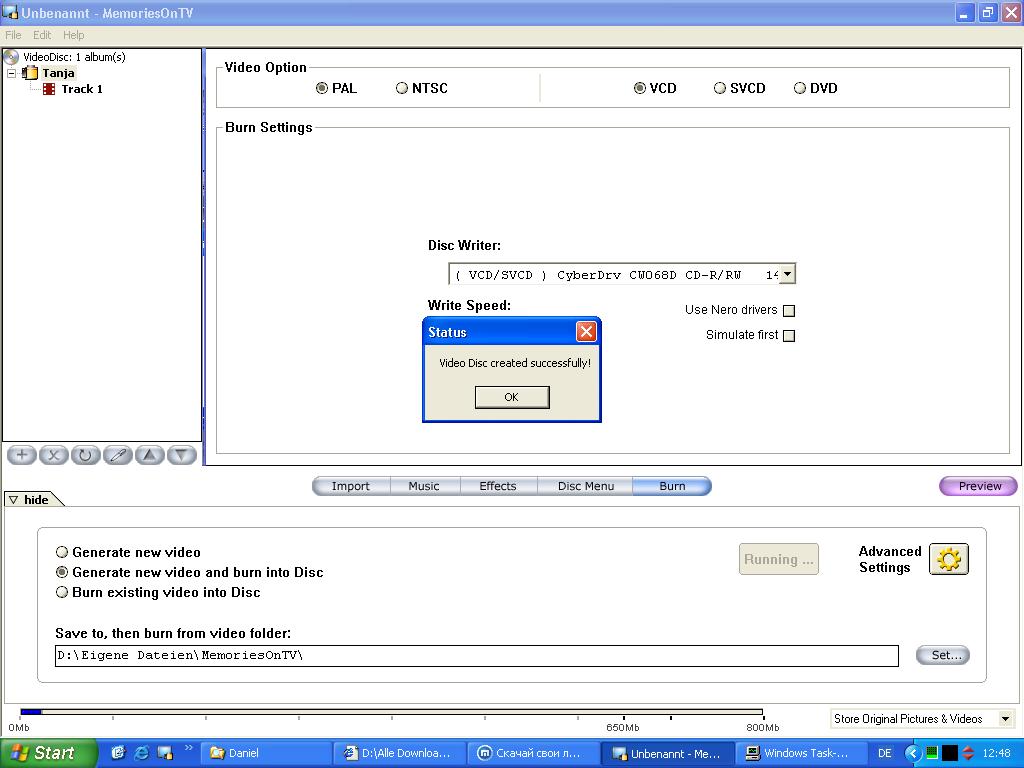Click the red arrows tray icon
This screenshot has height=768, width=1024.
(x=968, y=753)
